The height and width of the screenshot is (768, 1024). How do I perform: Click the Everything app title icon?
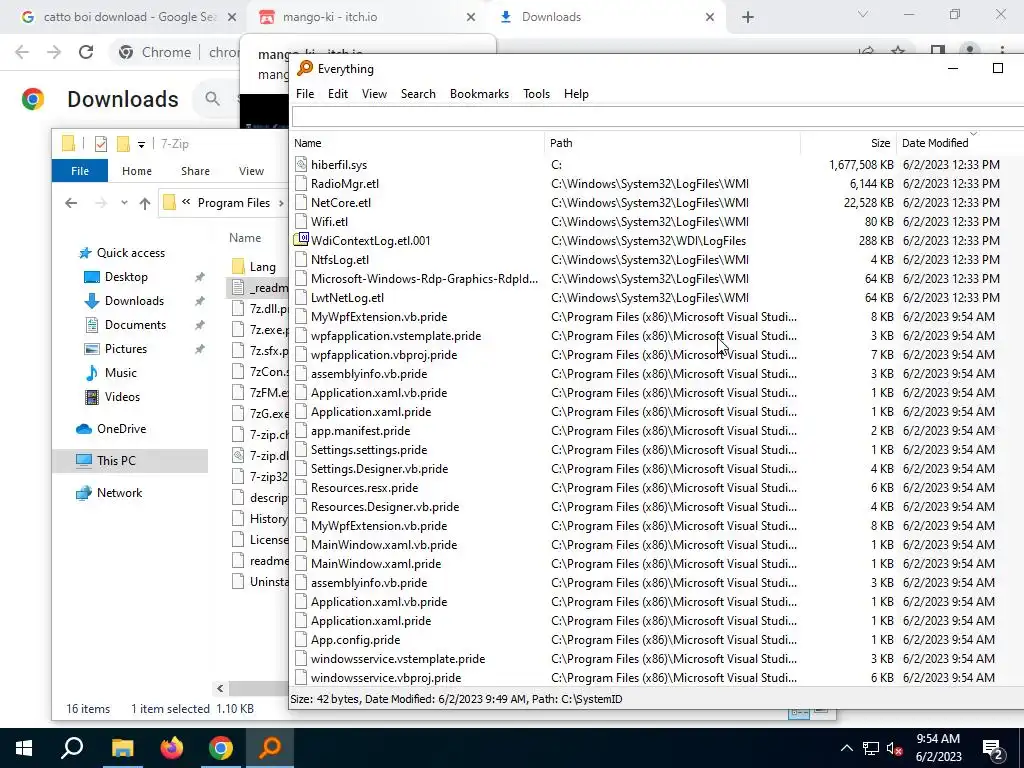click(304, 68)
